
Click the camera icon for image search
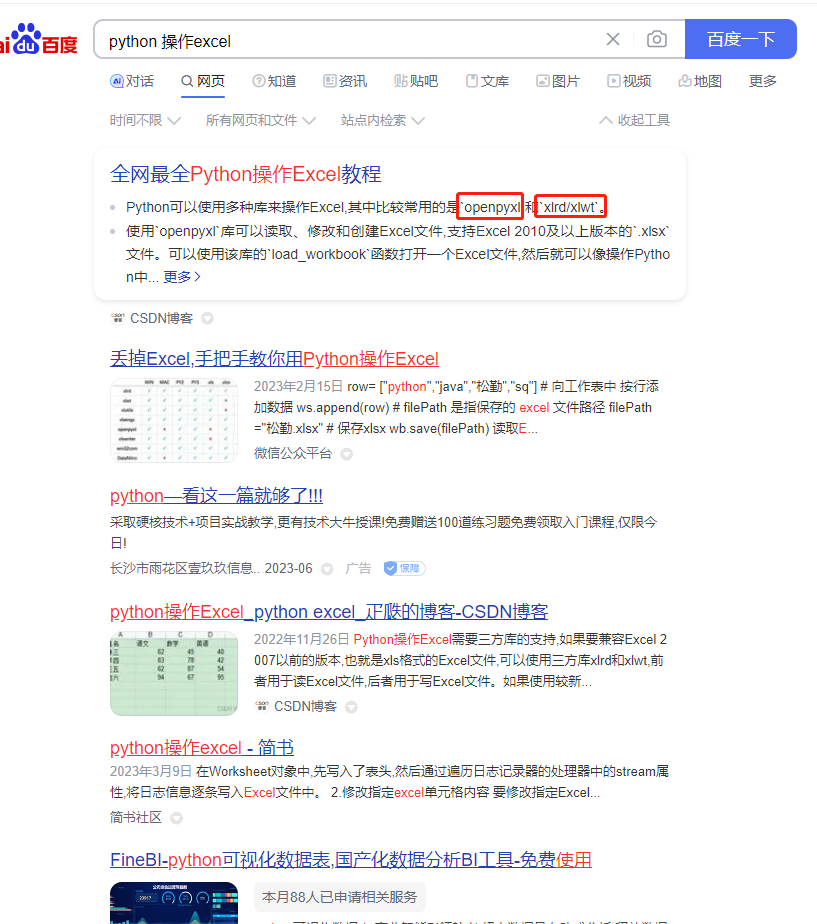click(x=657, y=38)
